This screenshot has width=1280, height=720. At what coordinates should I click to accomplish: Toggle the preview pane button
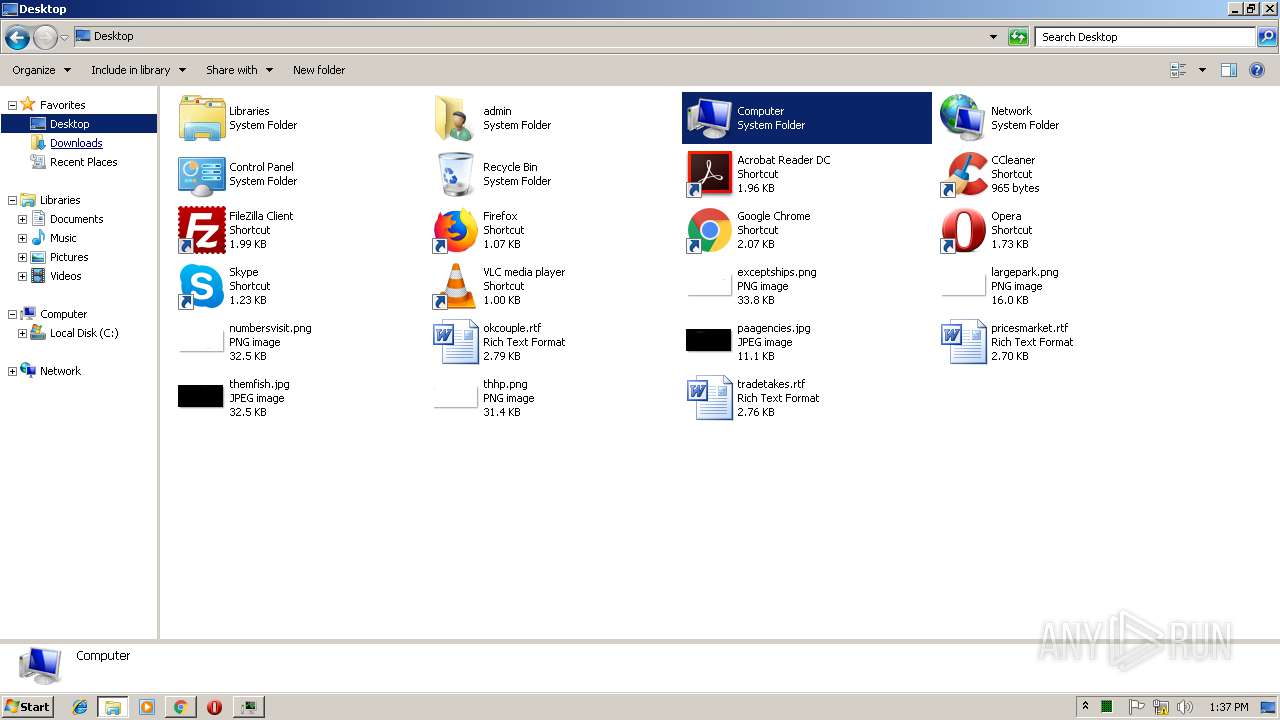click(1229, 70)
